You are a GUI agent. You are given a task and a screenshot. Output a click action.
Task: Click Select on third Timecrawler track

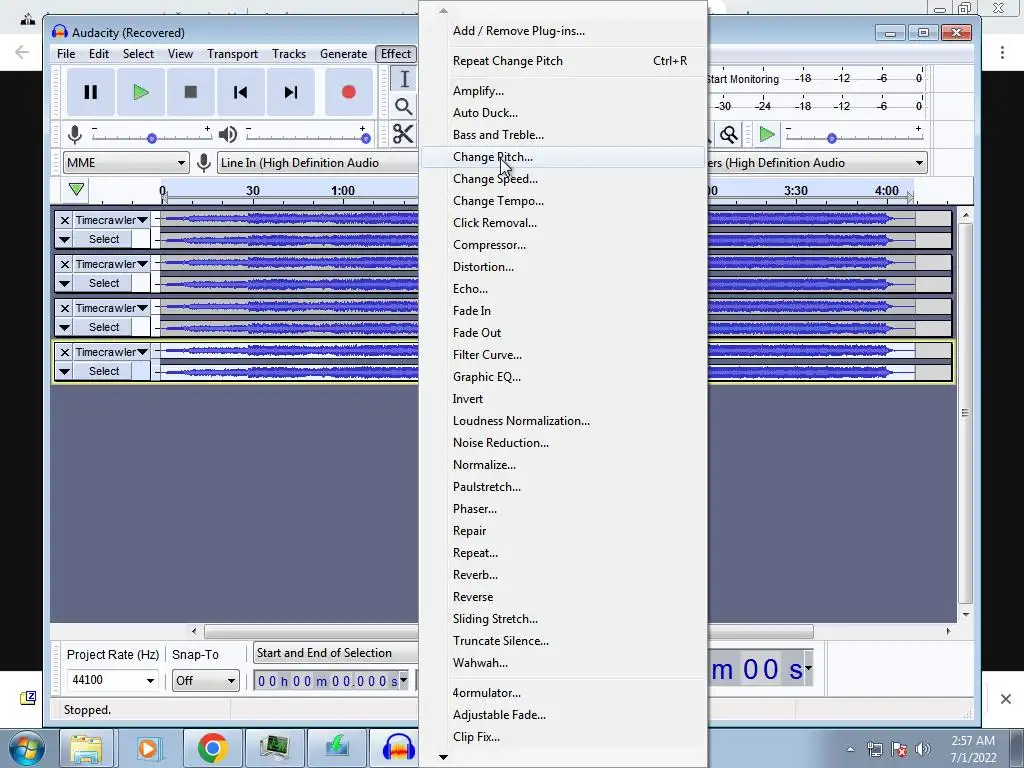coord(104,327)
